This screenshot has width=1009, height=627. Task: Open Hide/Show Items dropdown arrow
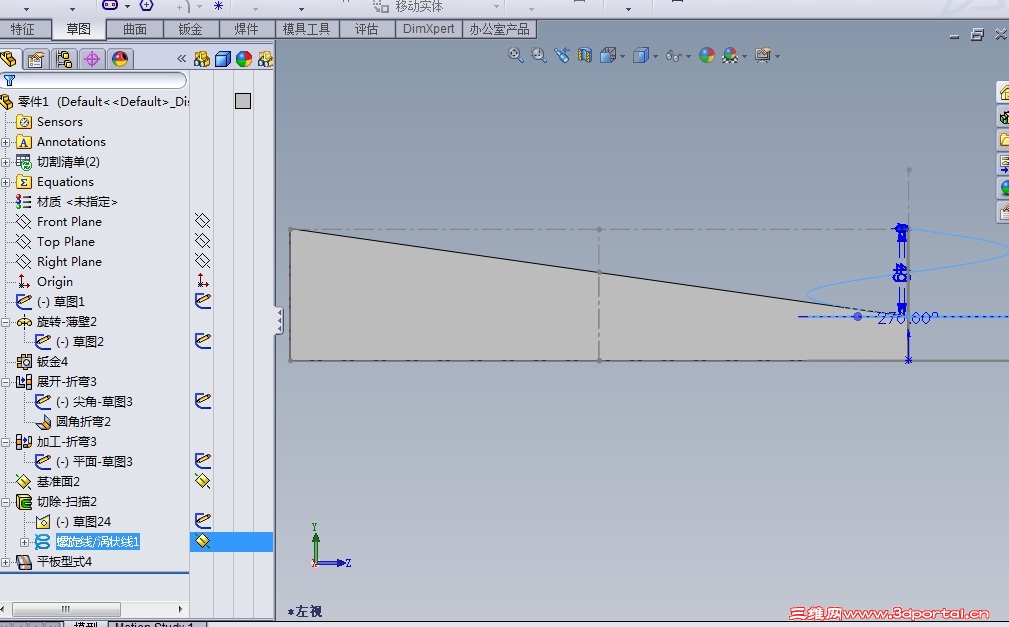pos(689,57)
